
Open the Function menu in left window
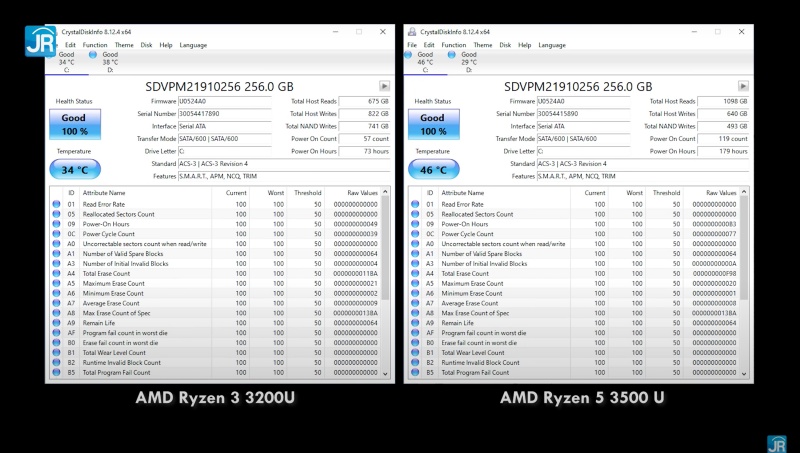click(95, 45)
